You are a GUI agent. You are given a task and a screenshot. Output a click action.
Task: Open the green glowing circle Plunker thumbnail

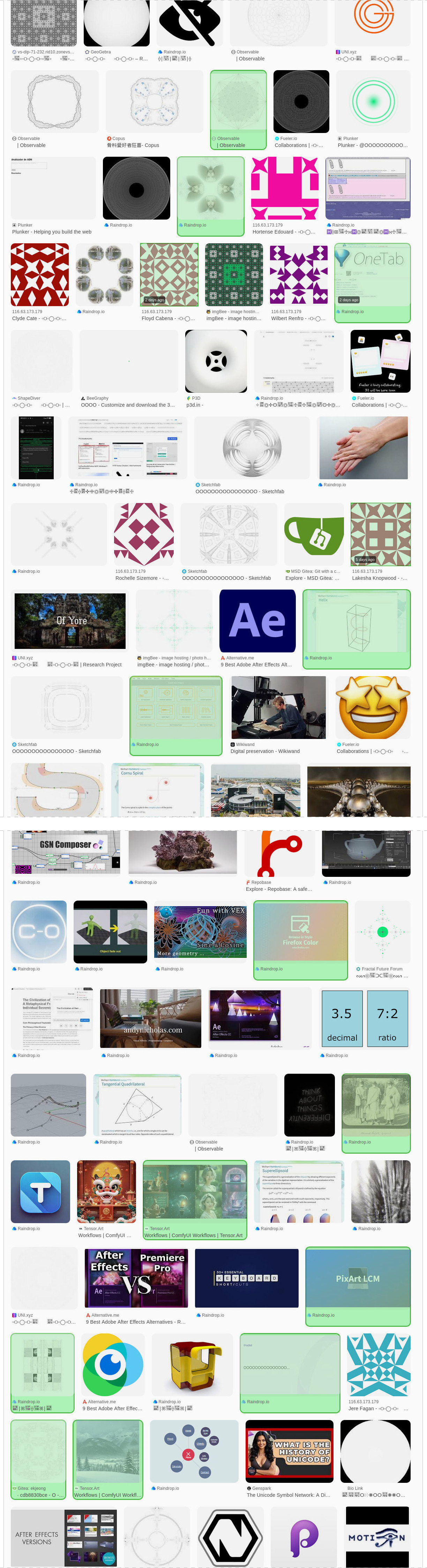click(x=374, y=102)
